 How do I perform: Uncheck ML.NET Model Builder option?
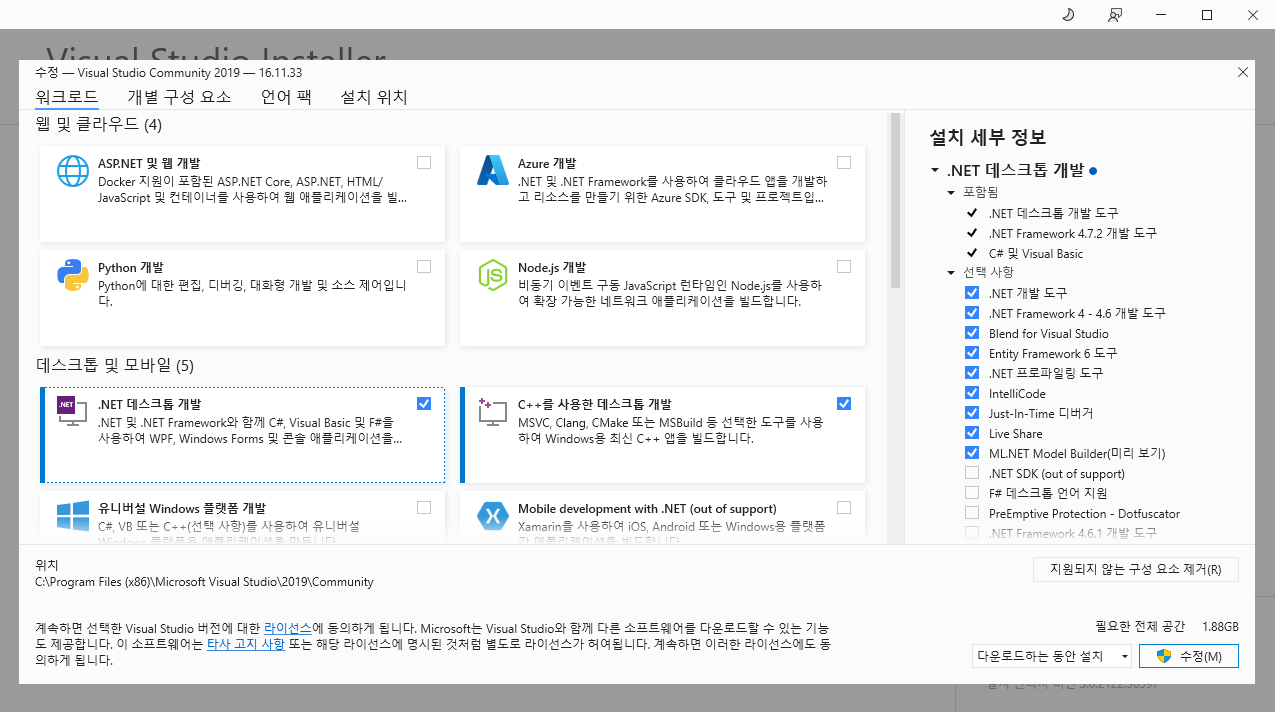tap(972, 453)
